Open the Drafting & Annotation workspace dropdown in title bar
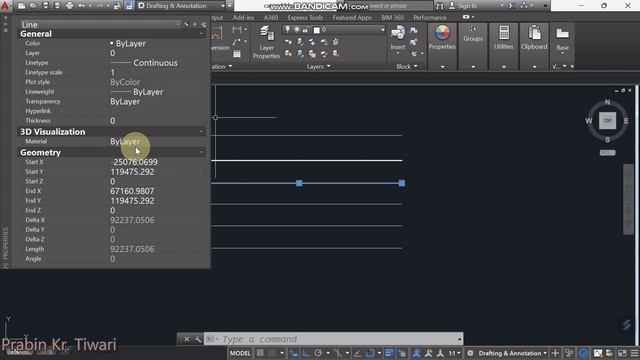The height and width of the screenshot is (360, 640). (182, 6)
